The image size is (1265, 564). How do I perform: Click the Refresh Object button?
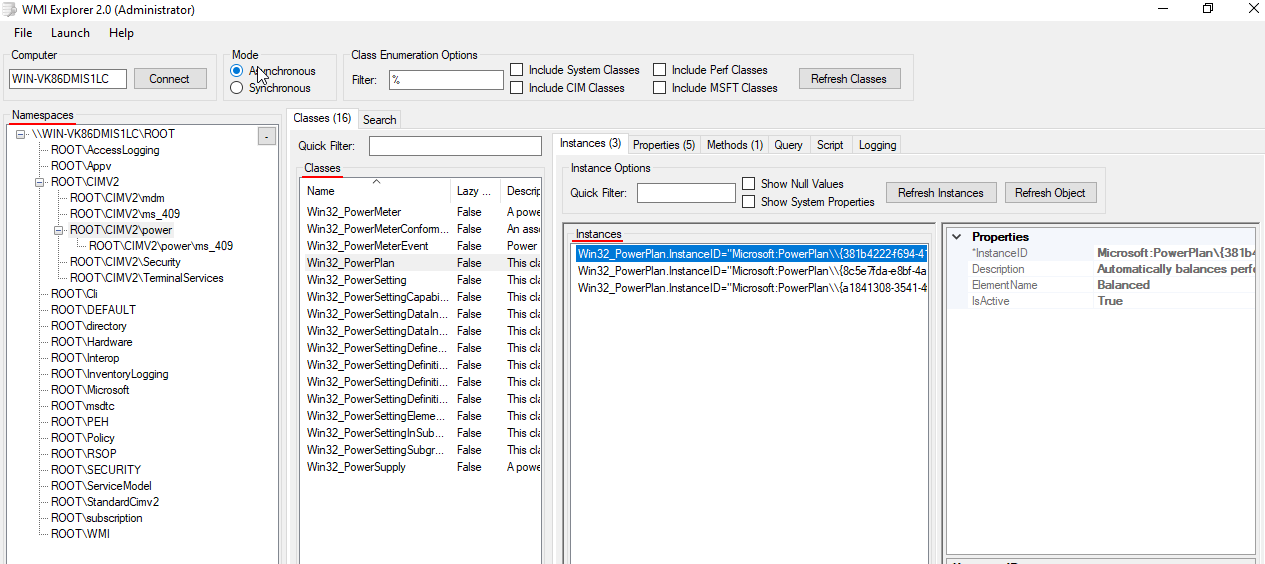pyautogui.click(x=1050, y=193)
